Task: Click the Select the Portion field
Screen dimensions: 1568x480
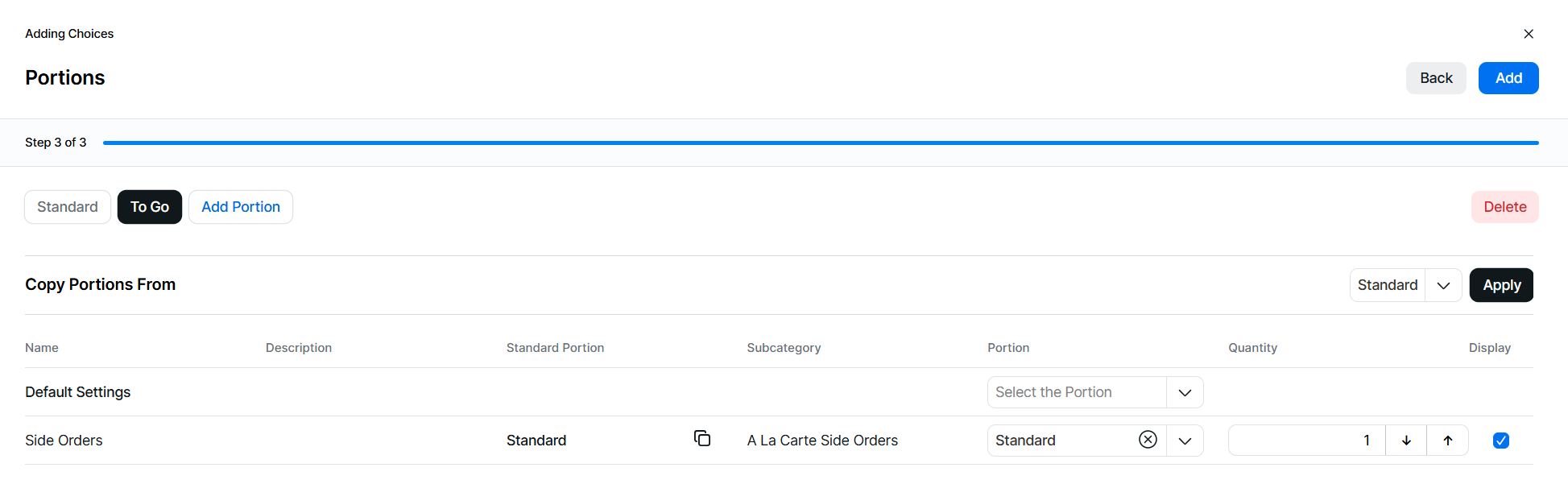Action: pyautogui.click(x=1076, y=393)
